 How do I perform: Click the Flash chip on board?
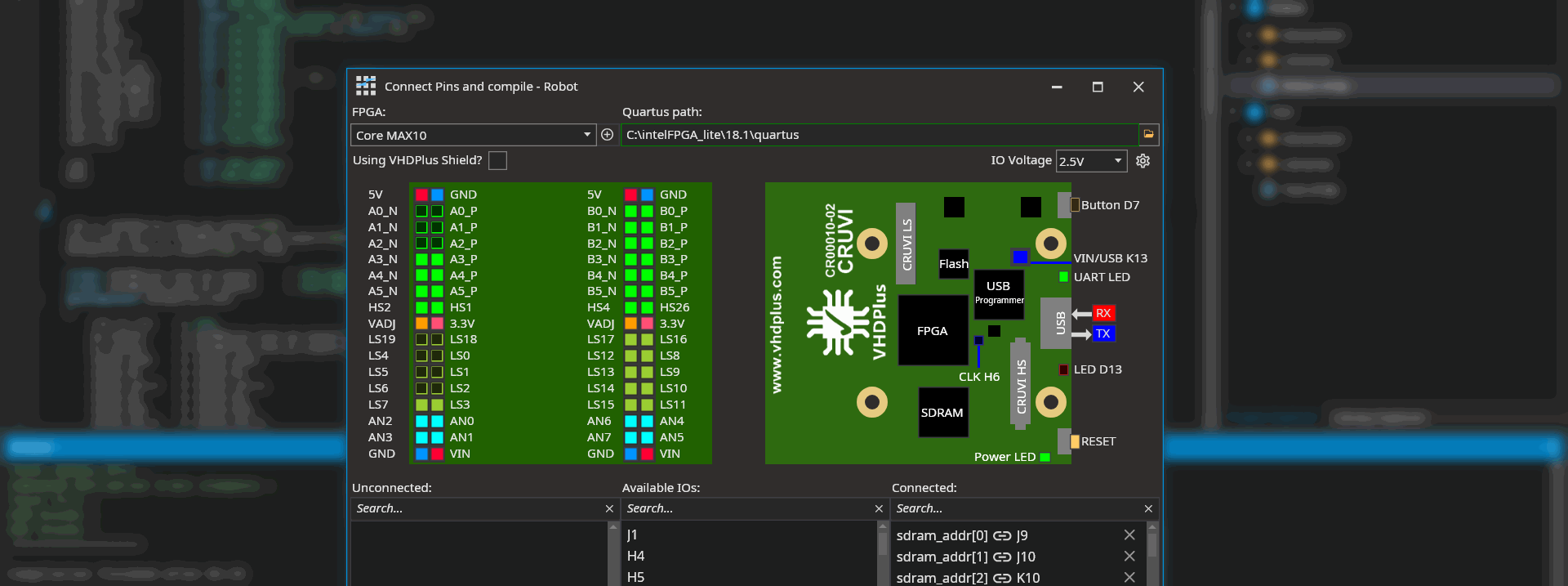[x=954, y=264]
